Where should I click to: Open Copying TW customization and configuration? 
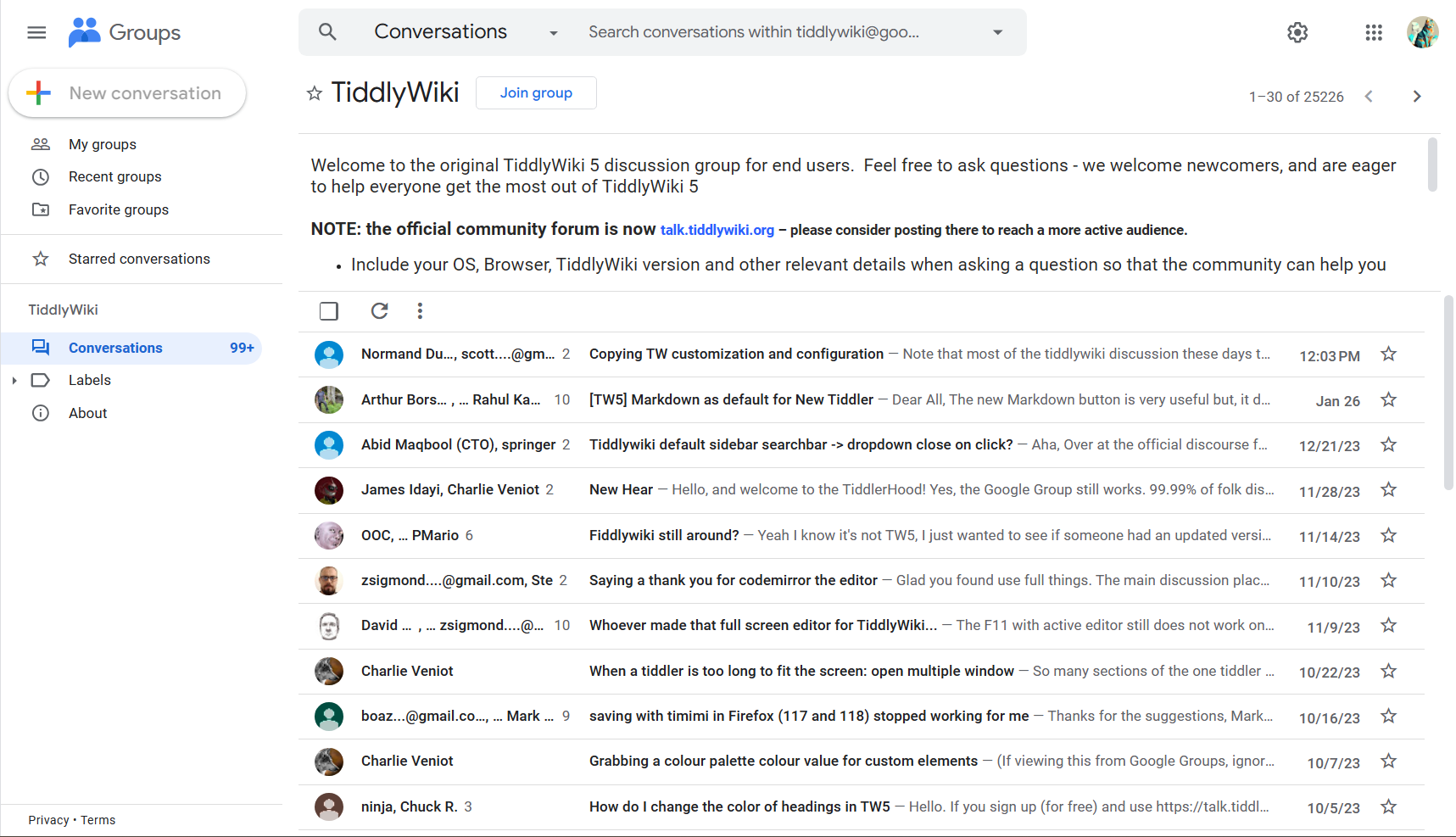[x=736, y=354]
